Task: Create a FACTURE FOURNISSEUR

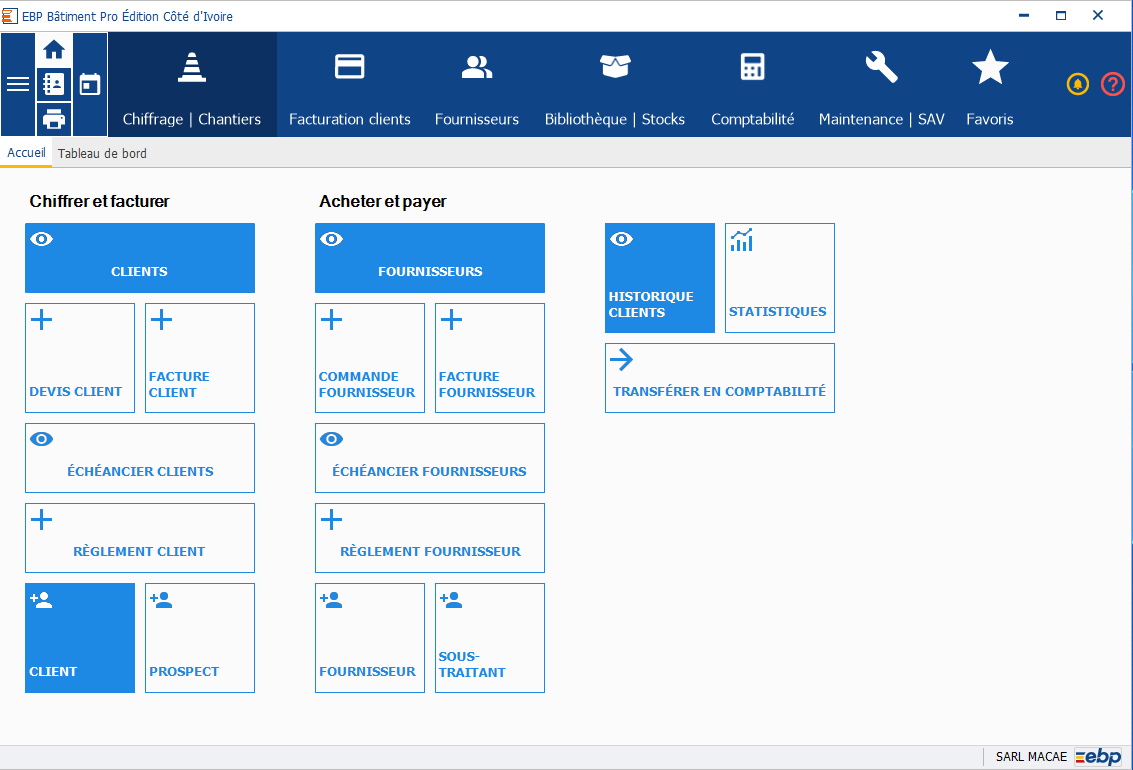Action: 490,358
